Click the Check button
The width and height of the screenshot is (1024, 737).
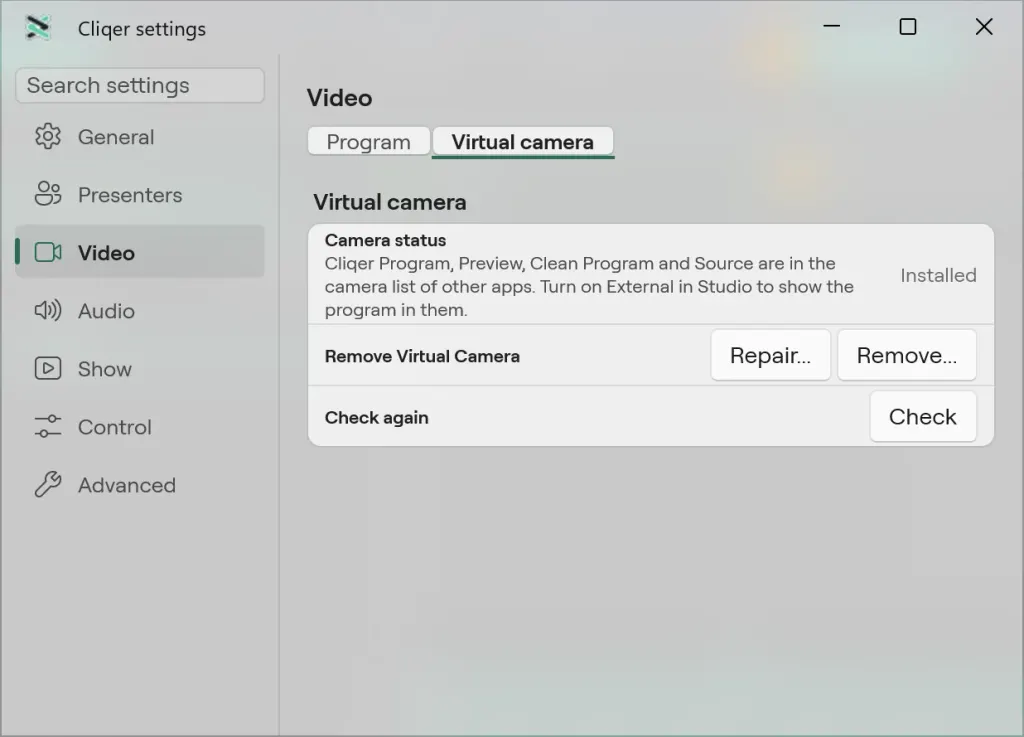tap(923, 416)
